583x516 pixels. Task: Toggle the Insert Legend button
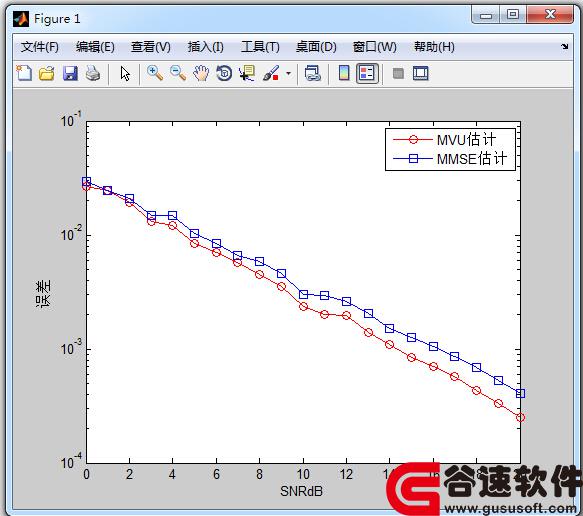pos(367,73)
